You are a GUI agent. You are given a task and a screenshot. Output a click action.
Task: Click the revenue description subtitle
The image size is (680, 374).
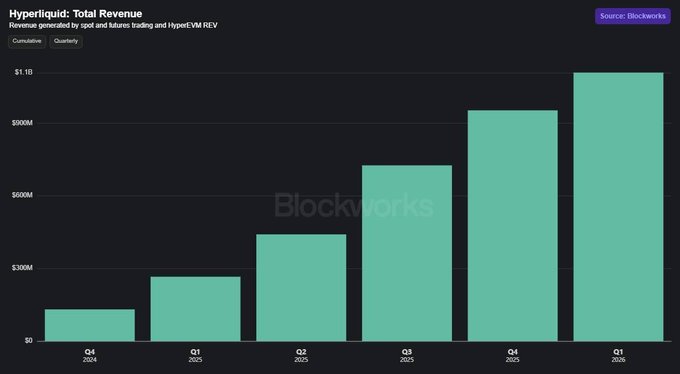113,26
